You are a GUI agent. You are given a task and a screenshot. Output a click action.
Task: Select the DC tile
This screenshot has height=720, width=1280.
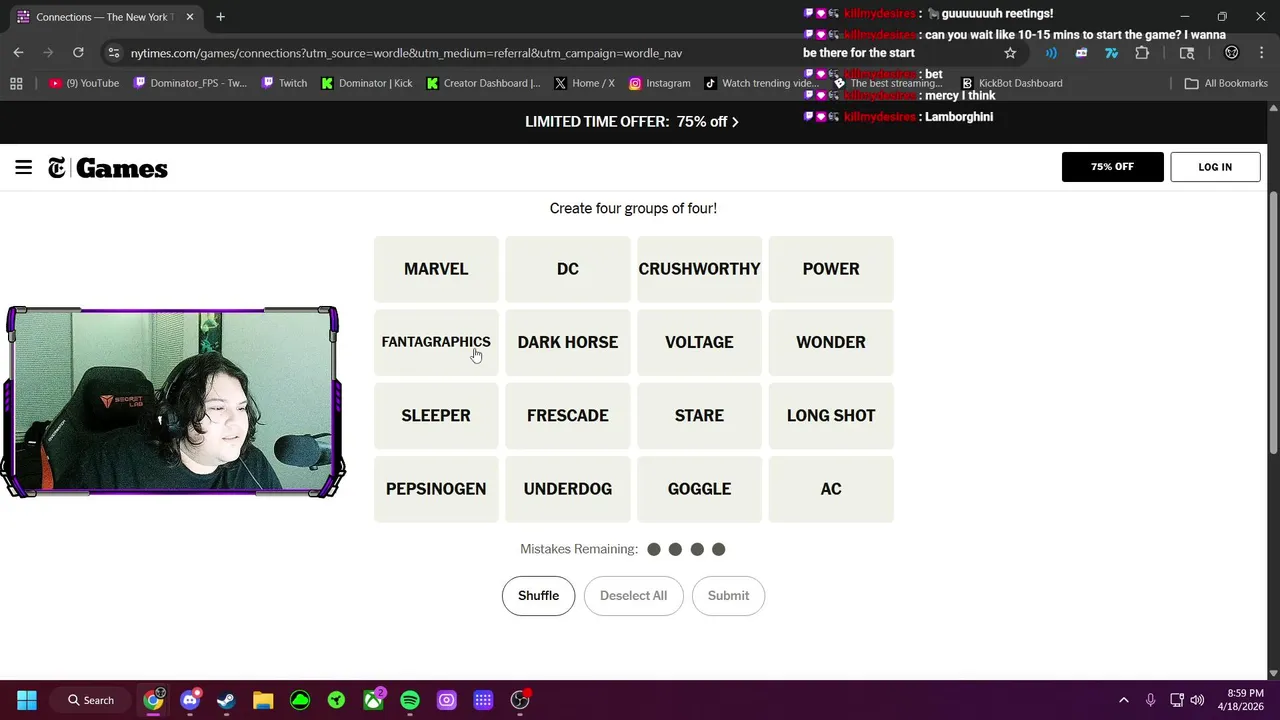point(568,269)
